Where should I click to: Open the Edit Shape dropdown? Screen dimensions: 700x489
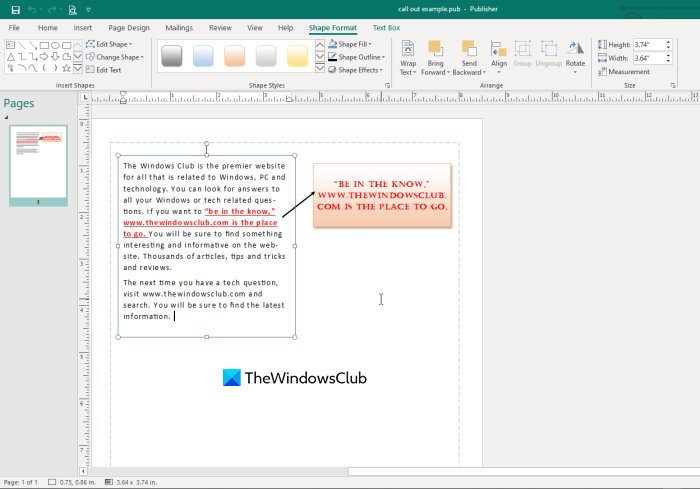click(109, 44)
